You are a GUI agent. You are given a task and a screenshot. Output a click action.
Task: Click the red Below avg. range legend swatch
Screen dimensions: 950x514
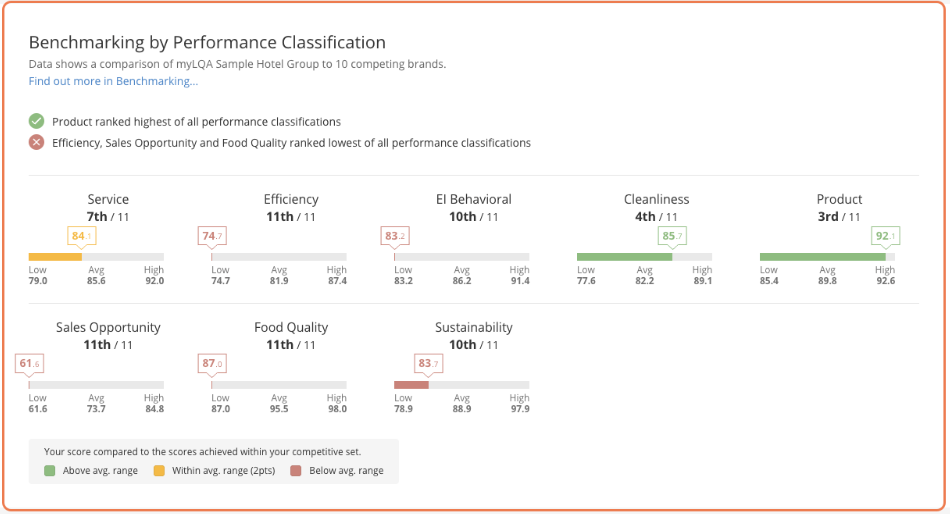click(296, 470)
